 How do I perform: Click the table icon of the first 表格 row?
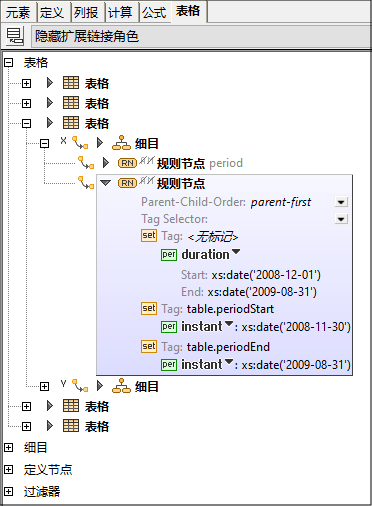point(71,83)
